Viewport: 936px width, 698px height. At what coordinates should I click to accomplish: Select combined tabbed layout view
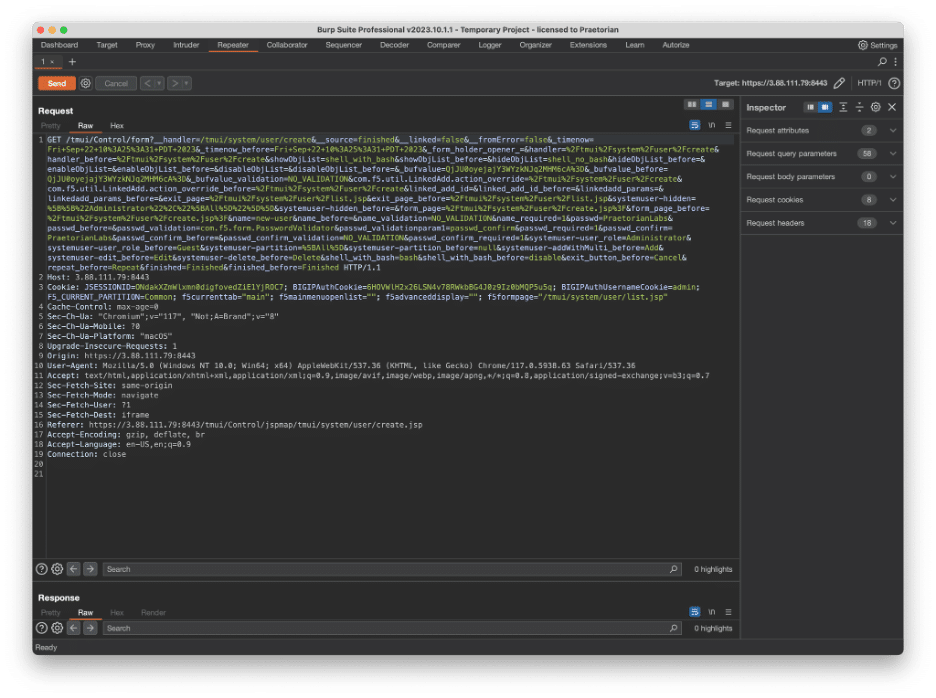pos(725,104)
